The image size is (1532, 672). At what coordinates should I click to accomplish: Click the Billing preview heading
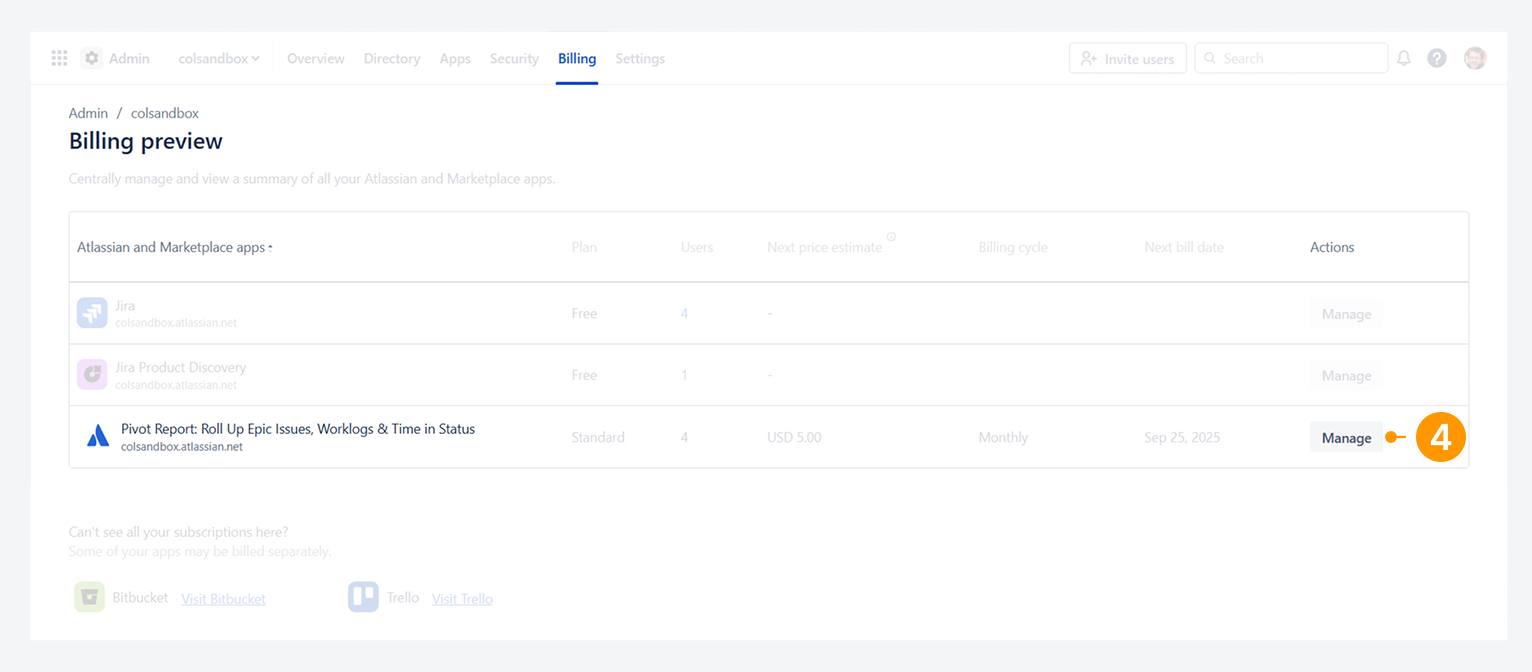146,141
